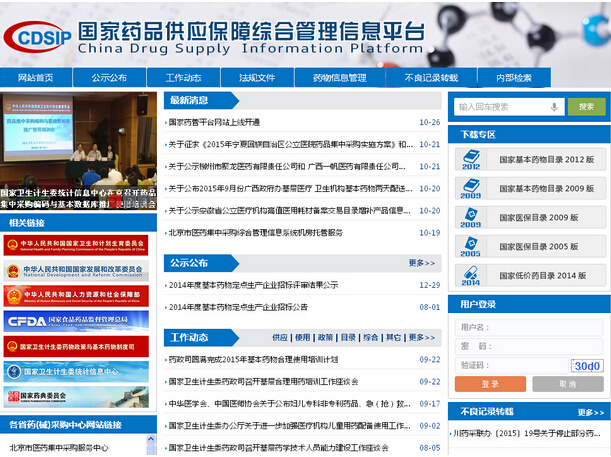The image size is (611, 457).
Task: Open the 2015年宁夏 procurement plan news item
Action: (291, 145)
